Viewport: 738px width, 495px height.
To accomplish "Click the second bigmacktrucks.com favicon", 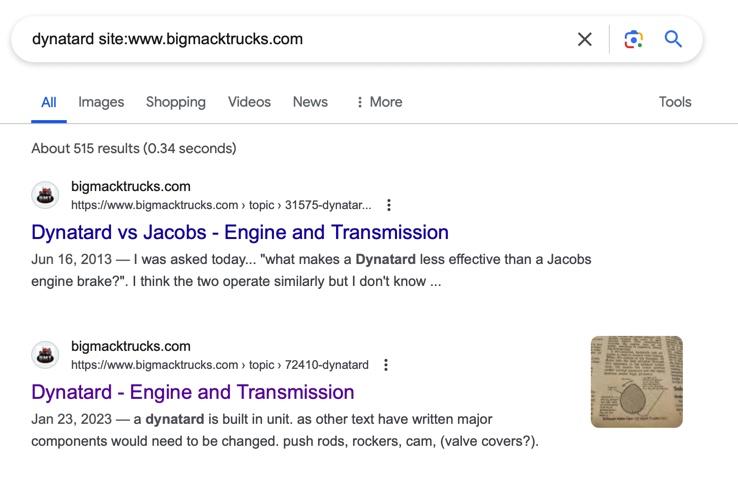I will pyautogui.click(x=45, y=355).
